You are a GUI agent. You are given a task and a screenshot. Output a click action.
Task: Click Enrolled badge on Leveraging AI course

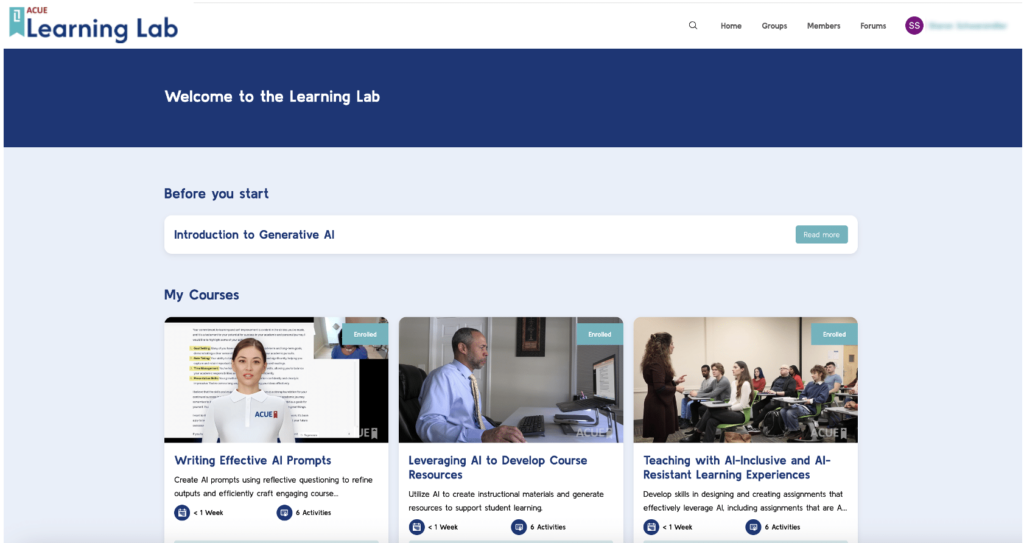[599, 334]
